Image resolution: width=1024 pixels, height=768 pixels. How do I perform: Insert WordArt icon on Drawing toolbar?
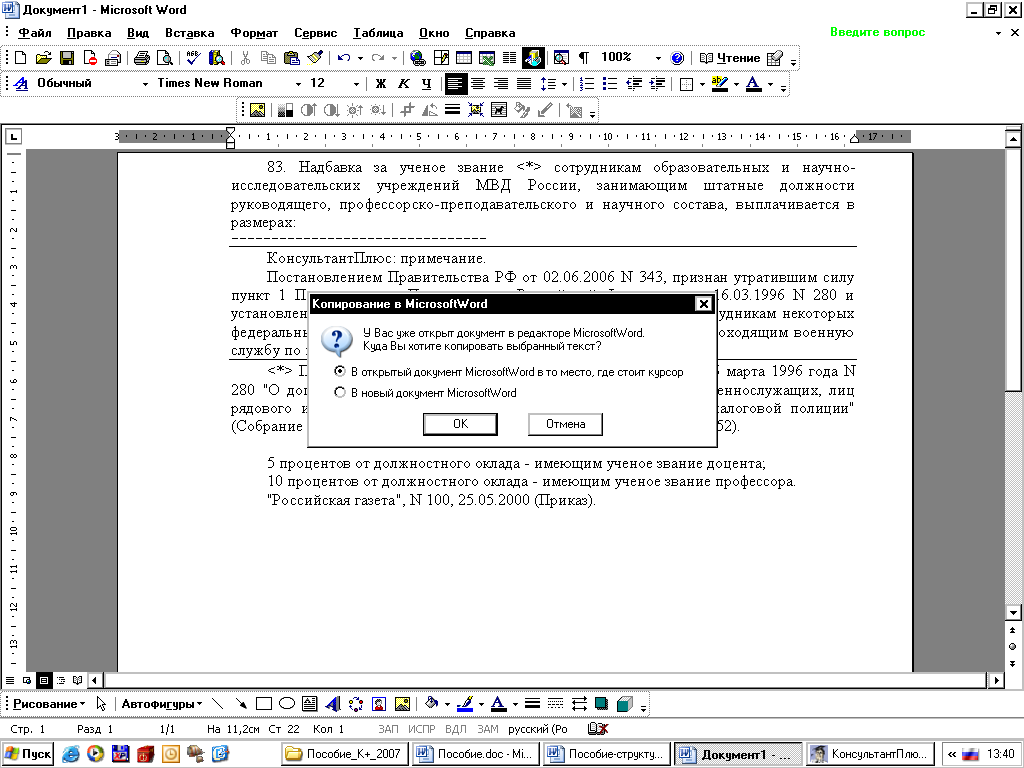click(x=332, y=704)
